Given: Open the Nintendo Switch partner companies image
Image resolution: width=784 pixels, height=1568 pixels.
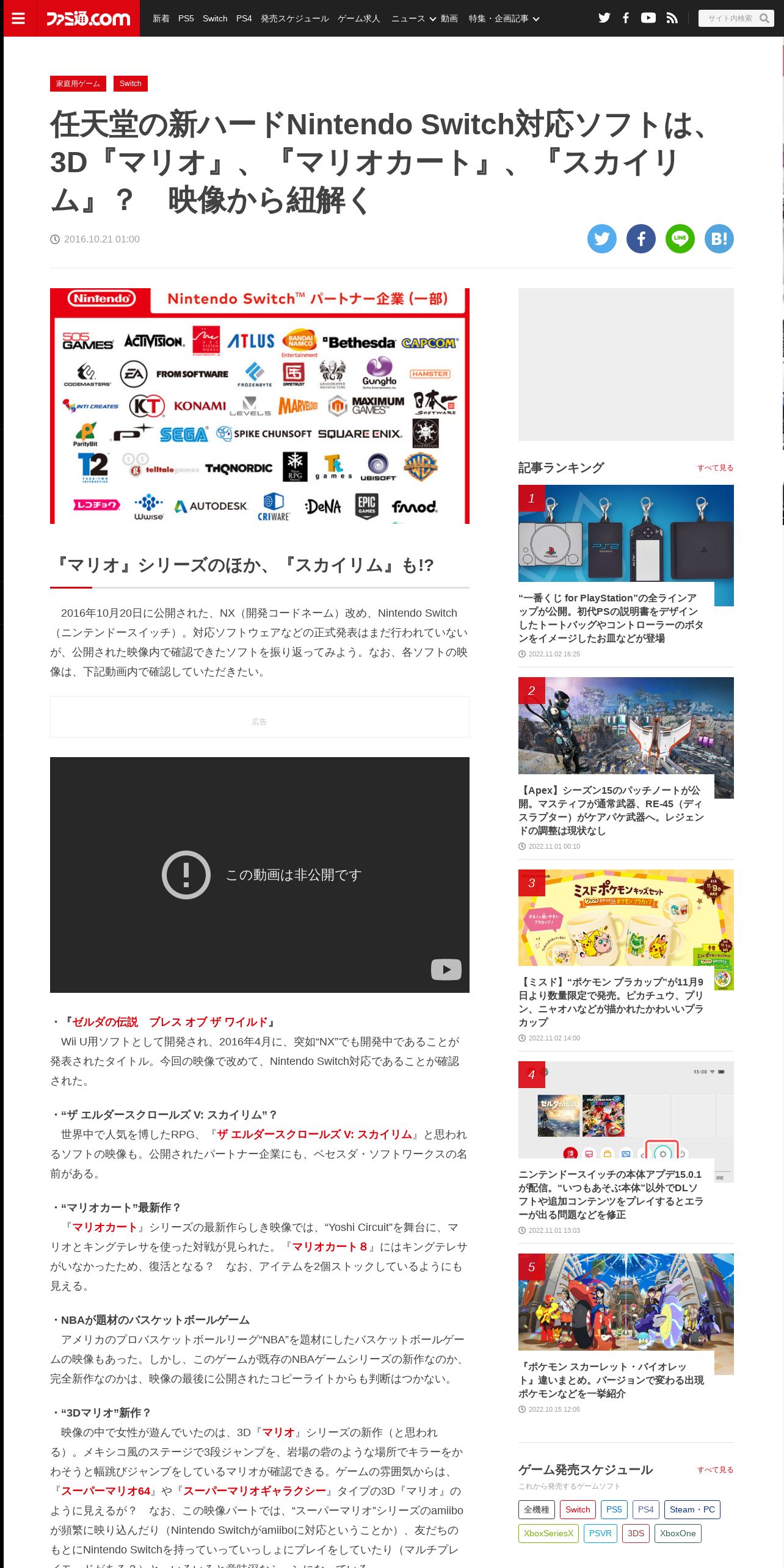Looking at the screenshot, I should (x=260, y=406).
